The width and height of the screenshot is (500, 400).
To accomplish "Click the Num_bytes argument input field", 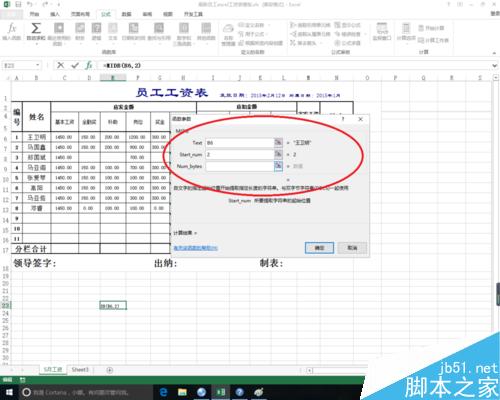I will coord(239,166).
